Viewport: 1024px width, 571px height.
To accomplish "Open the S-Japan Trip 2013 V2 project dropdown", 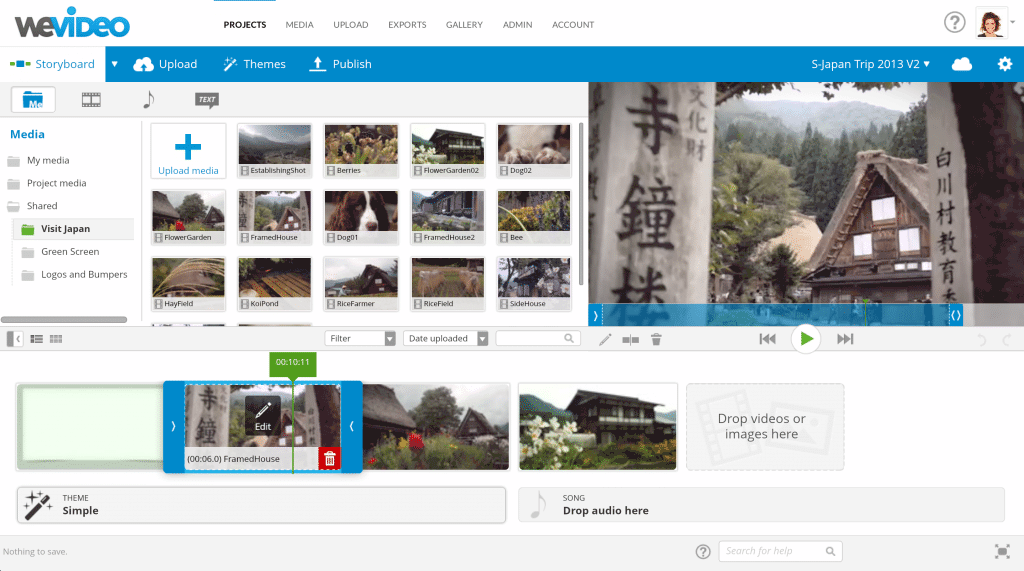I will (x=870, y=64).
